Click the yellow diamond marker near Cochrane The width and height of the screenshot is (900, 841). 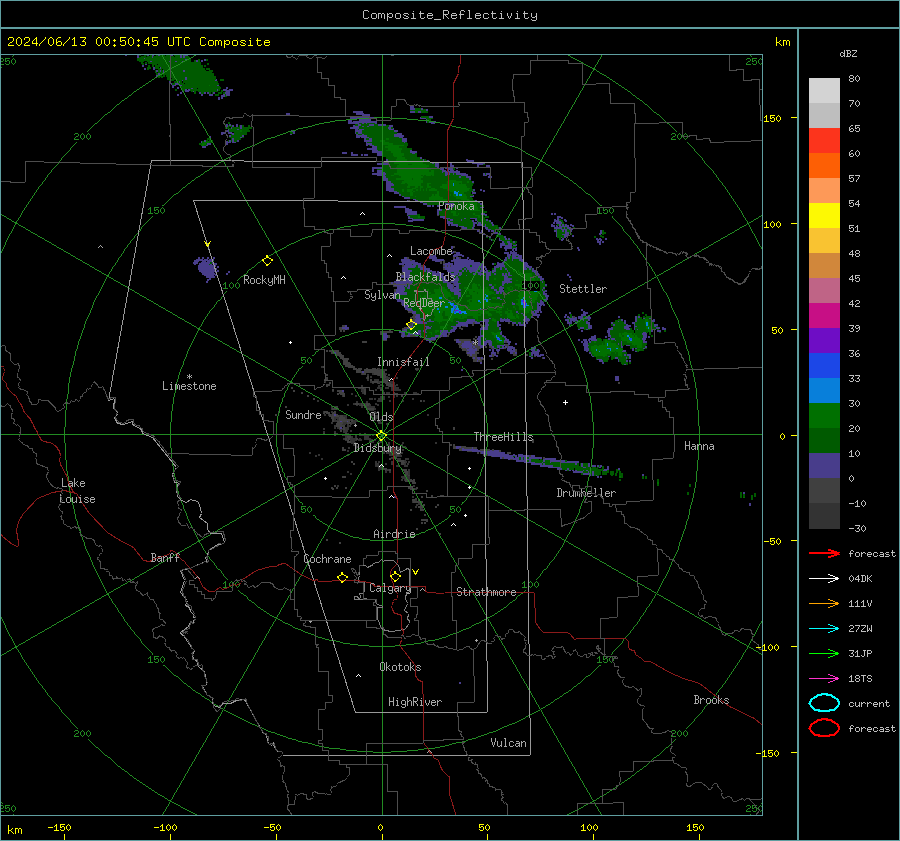342,578
